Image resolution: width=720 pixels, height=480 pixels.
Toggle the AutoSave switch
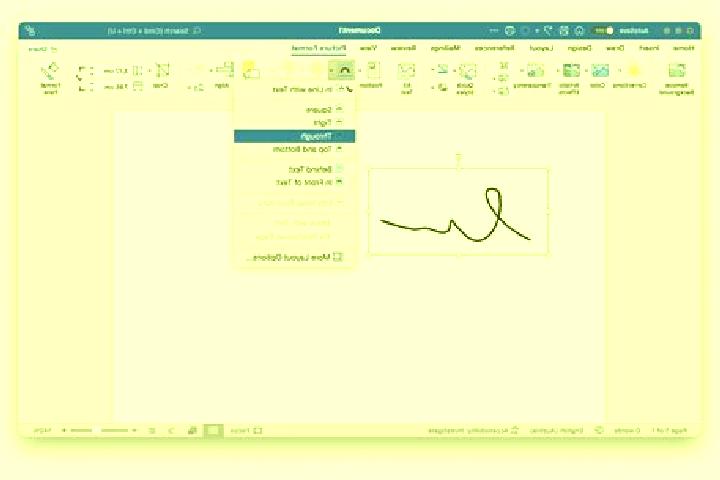pyautogui.click(x=603, y=31)
